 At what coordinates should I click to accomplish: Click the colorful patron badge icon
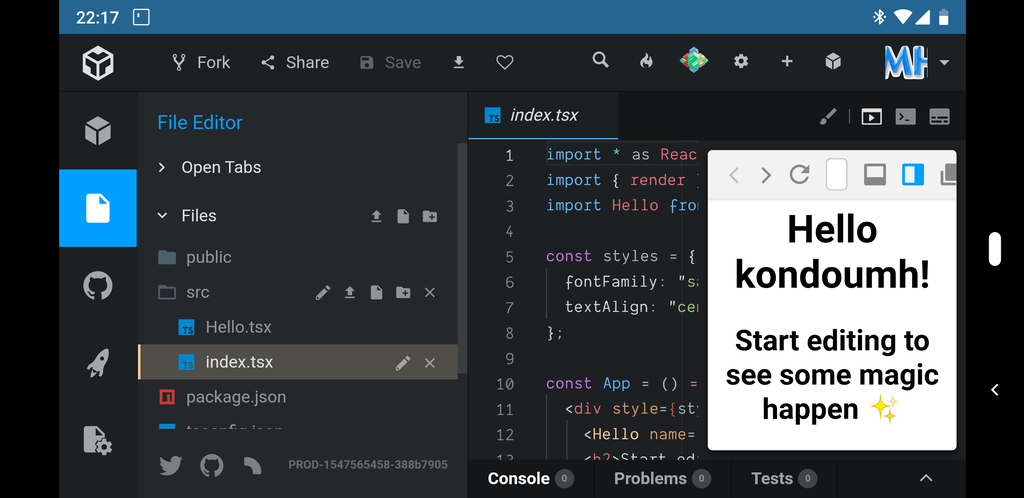point(694,61)
